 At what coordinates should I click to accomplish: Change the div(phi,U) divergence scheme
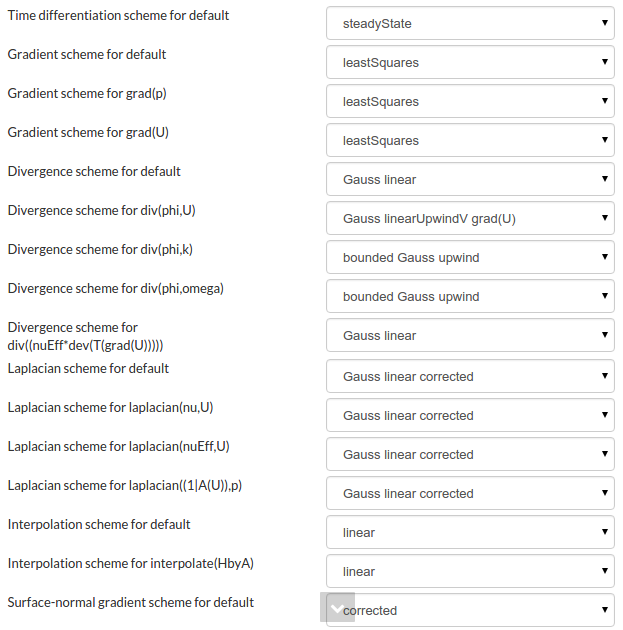(x=469, y=218)
